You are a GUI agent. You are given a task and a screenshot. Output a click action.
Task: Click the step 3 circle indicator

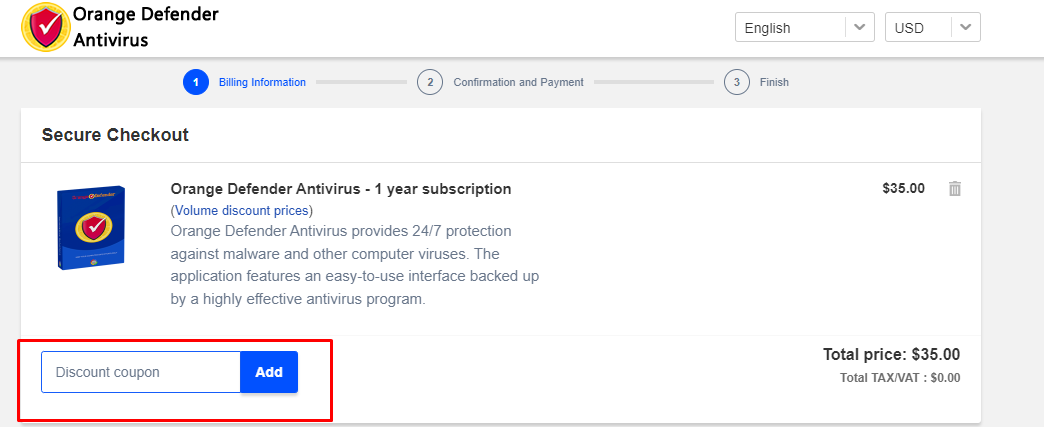[x=736, y=82]
